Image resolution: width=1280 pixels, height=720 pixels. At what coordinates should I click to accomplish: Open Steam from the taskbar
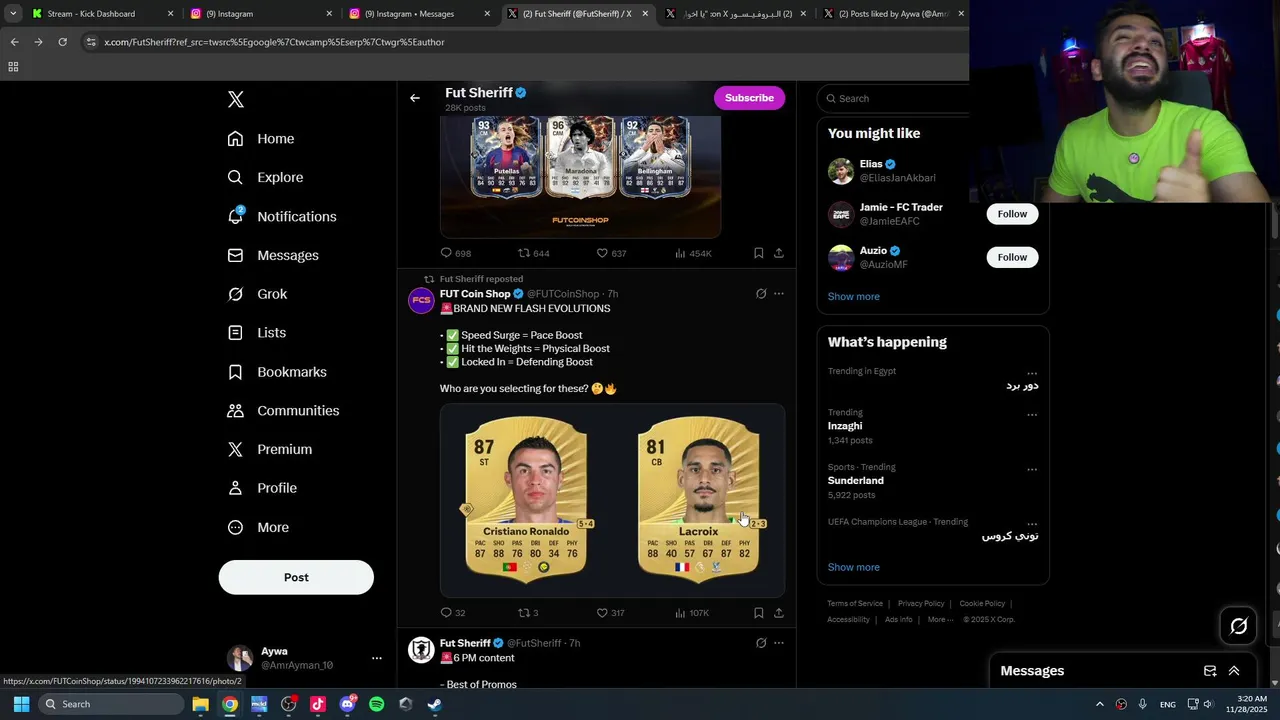[x=434, y=704]
